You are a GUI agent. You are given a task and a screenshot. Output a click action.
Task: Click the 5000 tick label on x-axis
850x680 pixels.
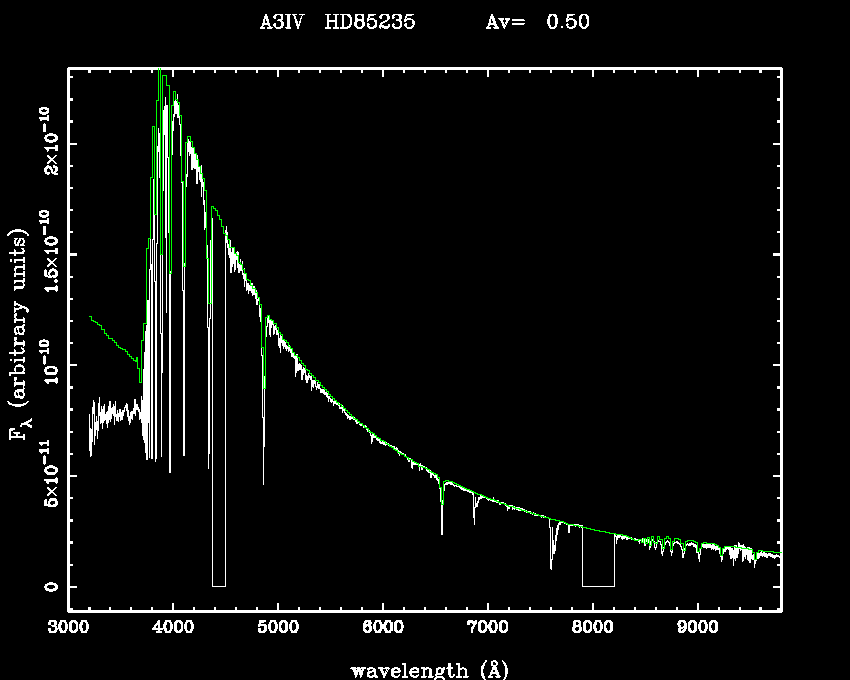[x=278, y=628]
